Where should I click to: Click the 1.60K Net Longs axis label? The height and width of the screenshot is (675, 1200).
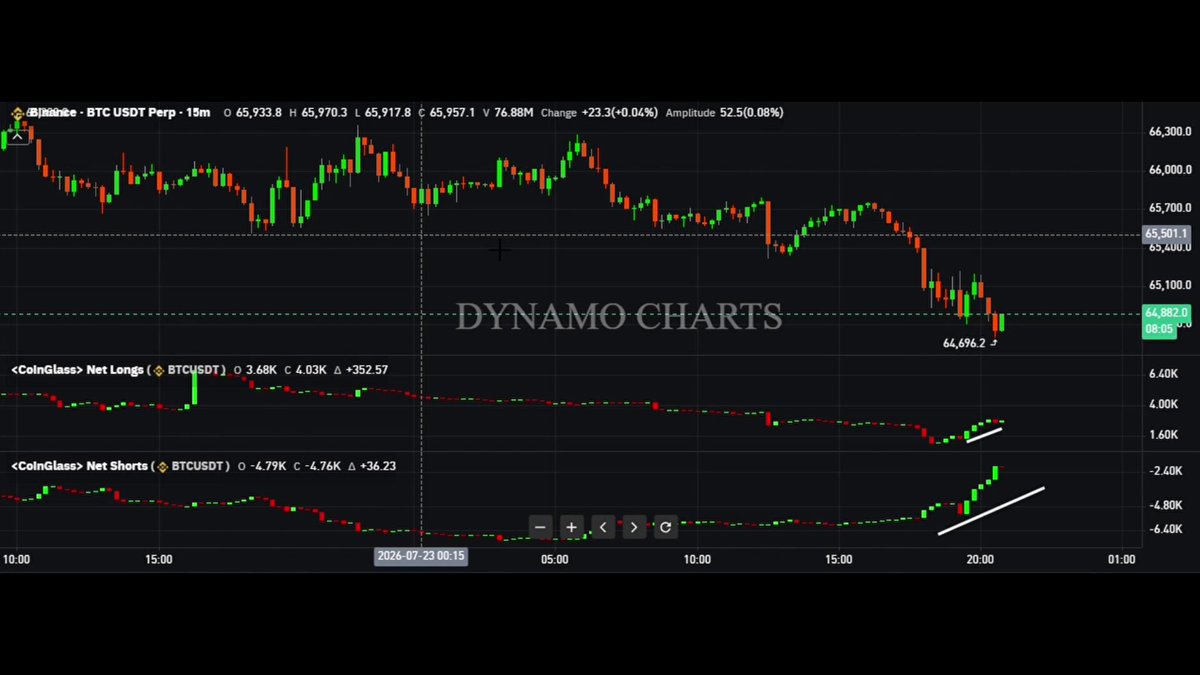coord(1165,436)
